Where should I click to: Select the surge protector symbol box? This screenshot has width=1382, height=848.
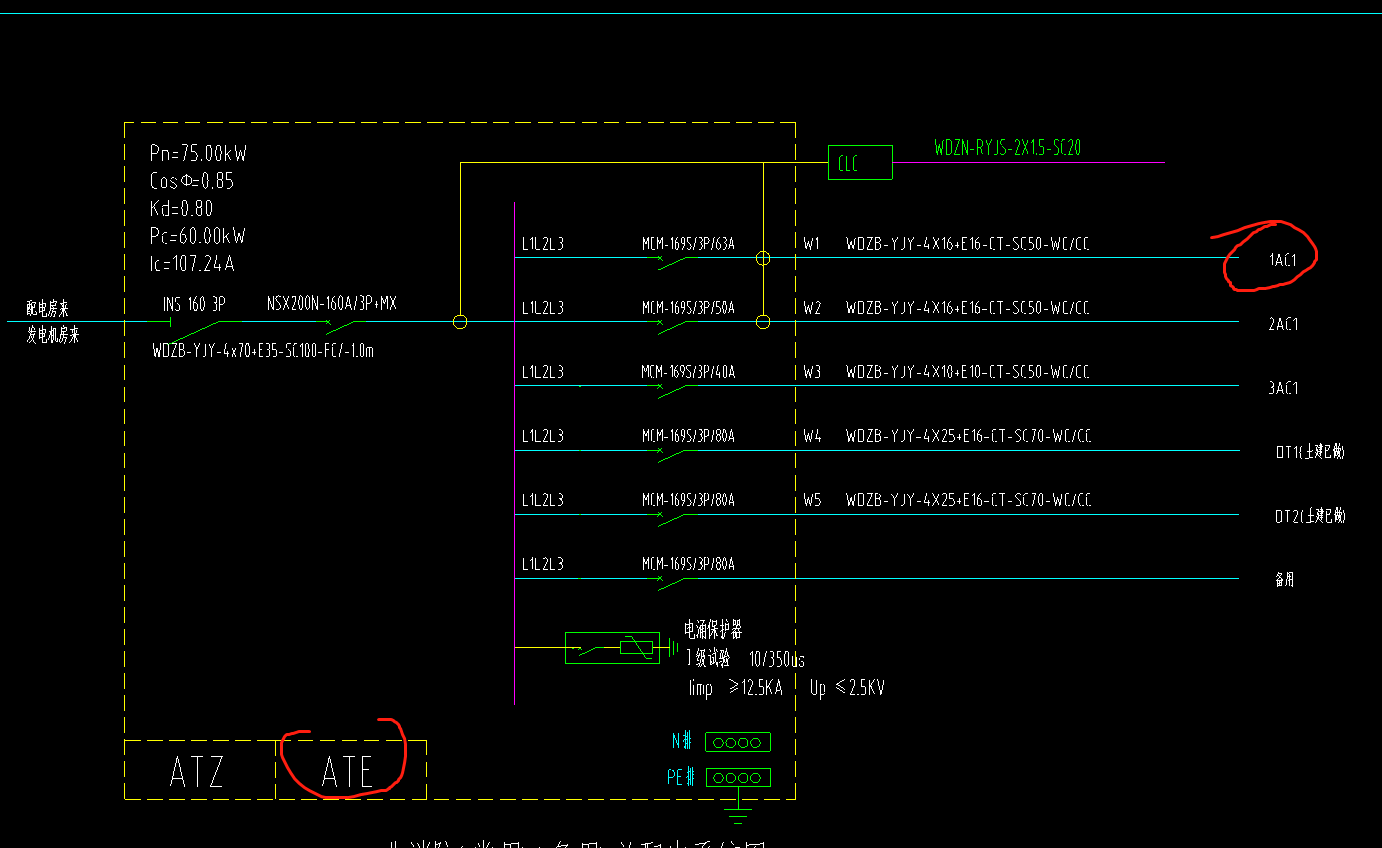[612, 648]
